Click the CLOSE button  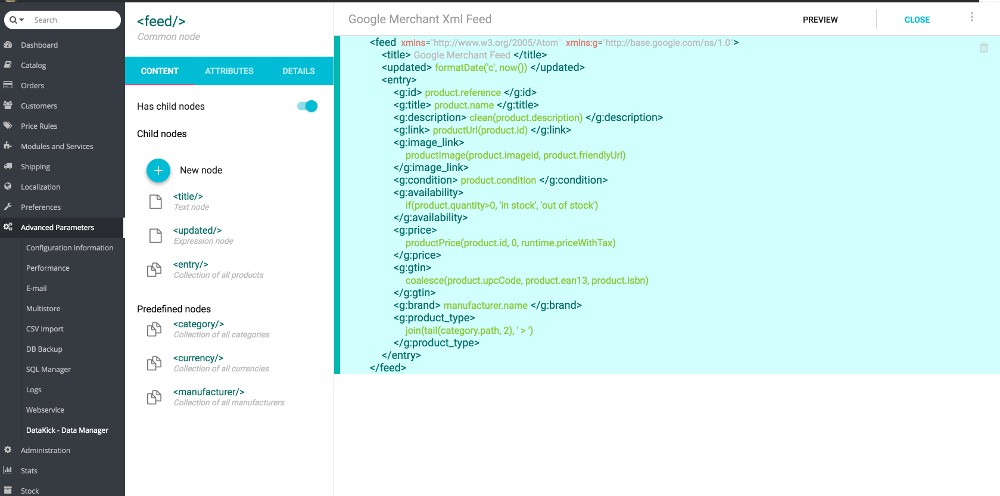click(917, 20)
